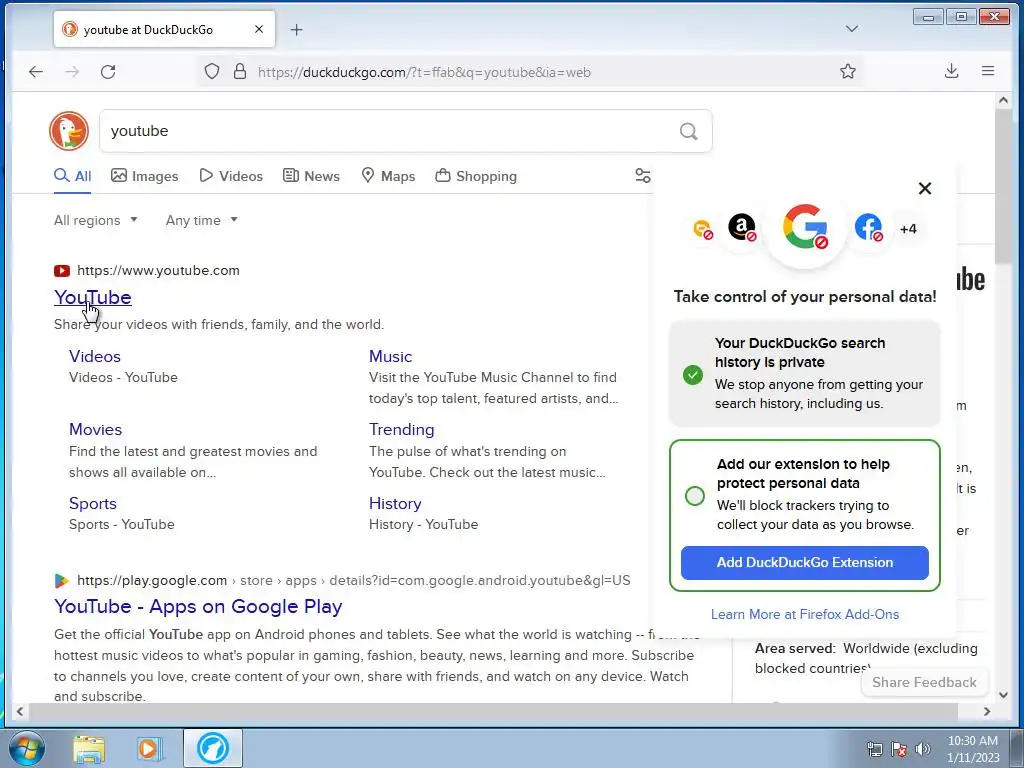Select the Firefox browser taskbar button

tap(213, 748)
